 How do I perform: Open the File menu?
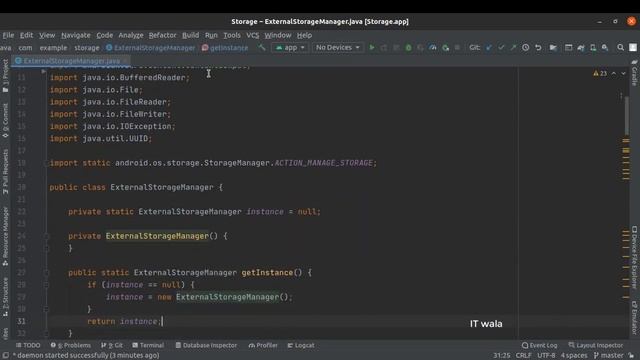pos(8,36)
